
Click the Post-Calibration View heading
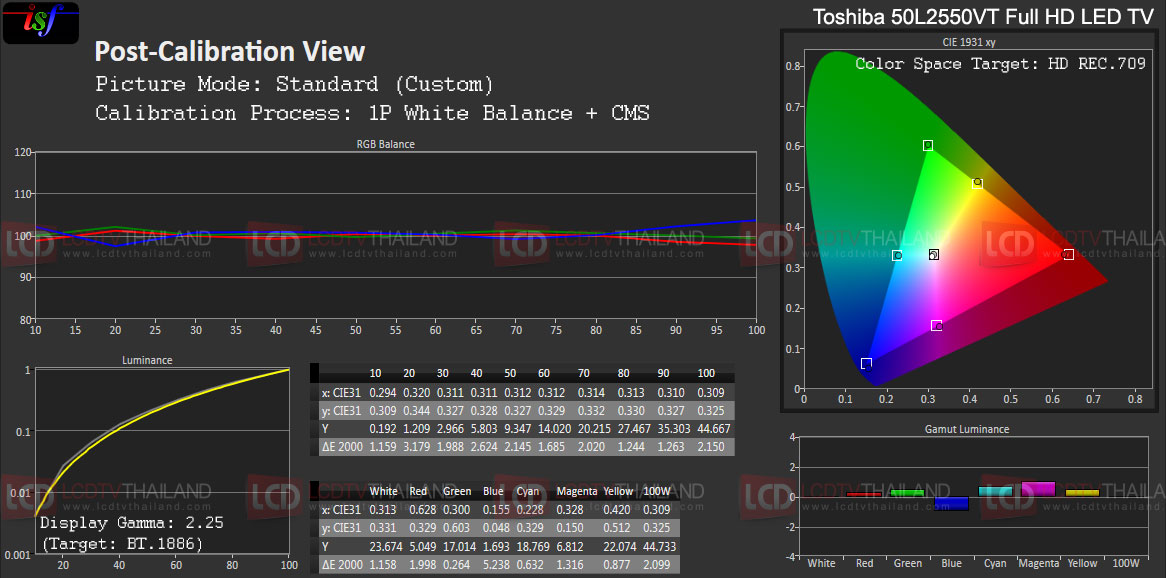point(230,51)
